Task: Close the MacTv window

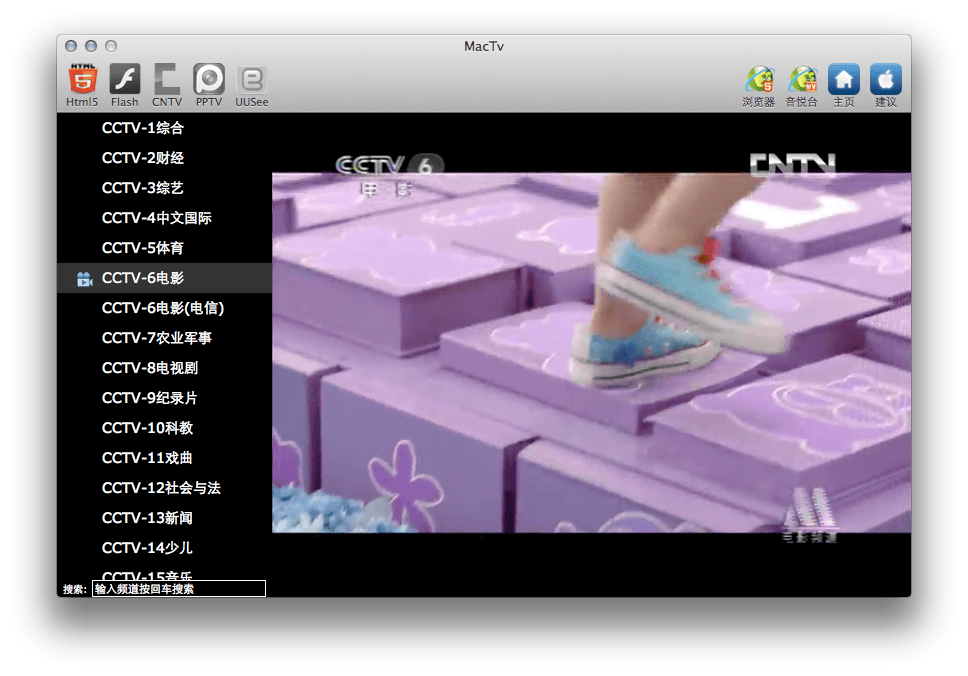Action: 71,46
